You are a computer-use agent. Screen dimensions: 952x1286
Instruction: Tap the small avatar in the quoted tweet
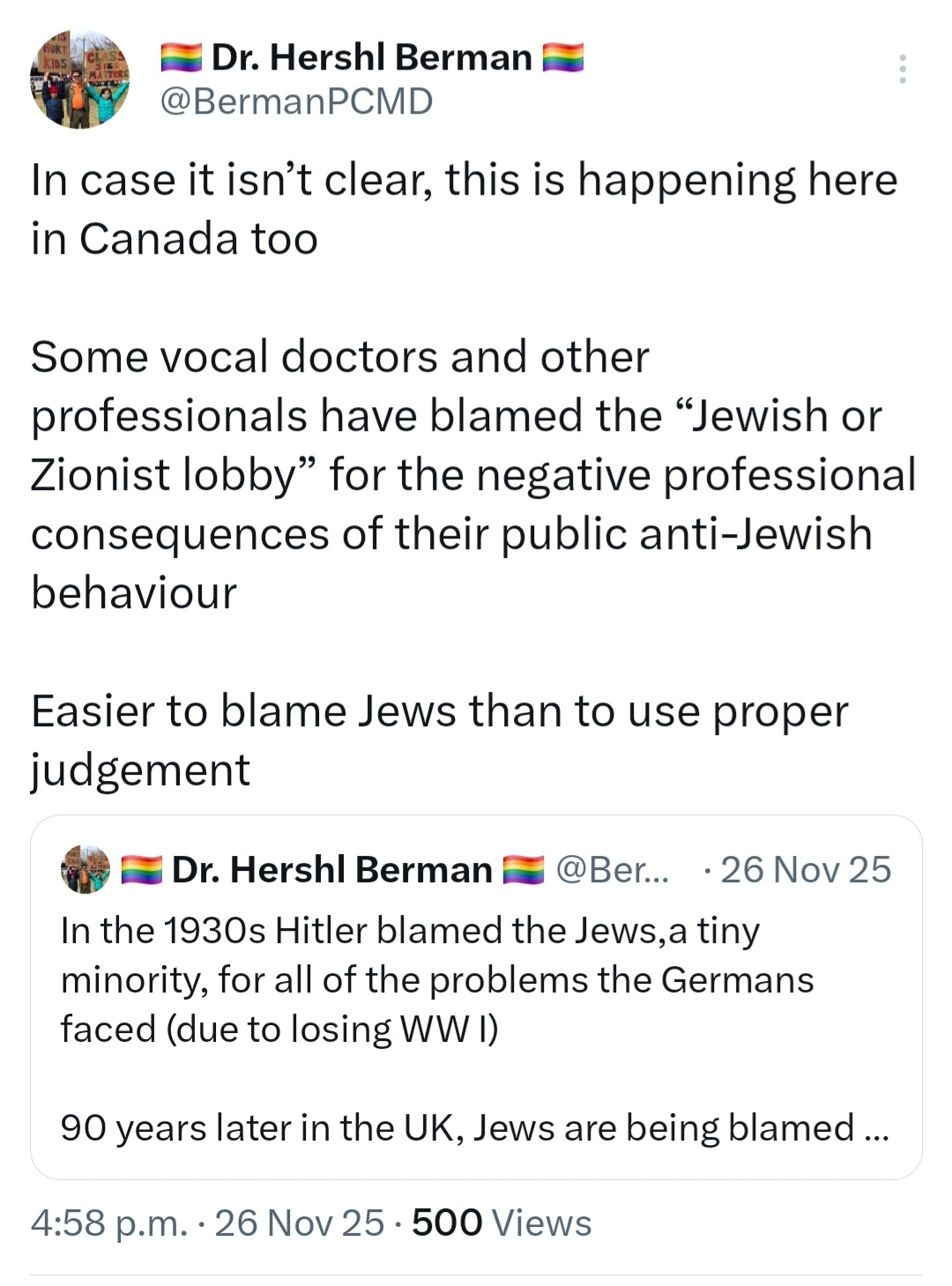(x=86, y=870)
